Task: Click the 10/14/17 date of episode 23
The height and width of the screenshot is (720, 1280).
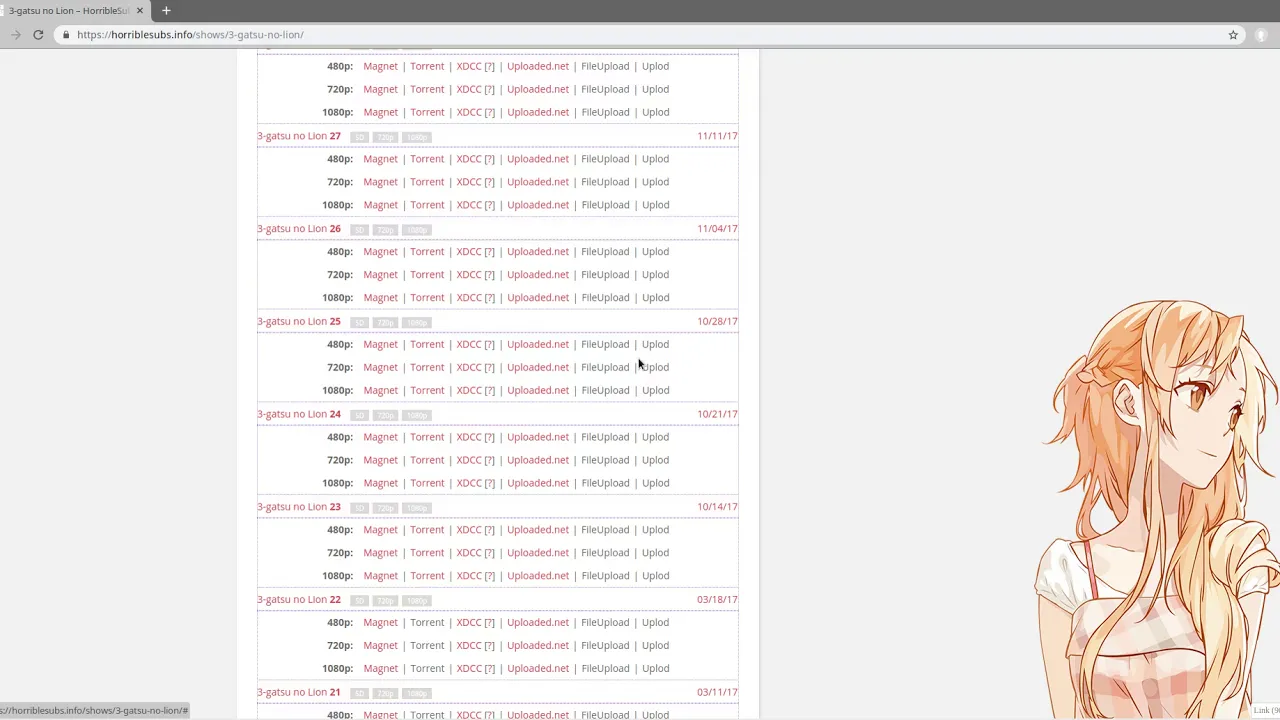Action: [717, 507]
